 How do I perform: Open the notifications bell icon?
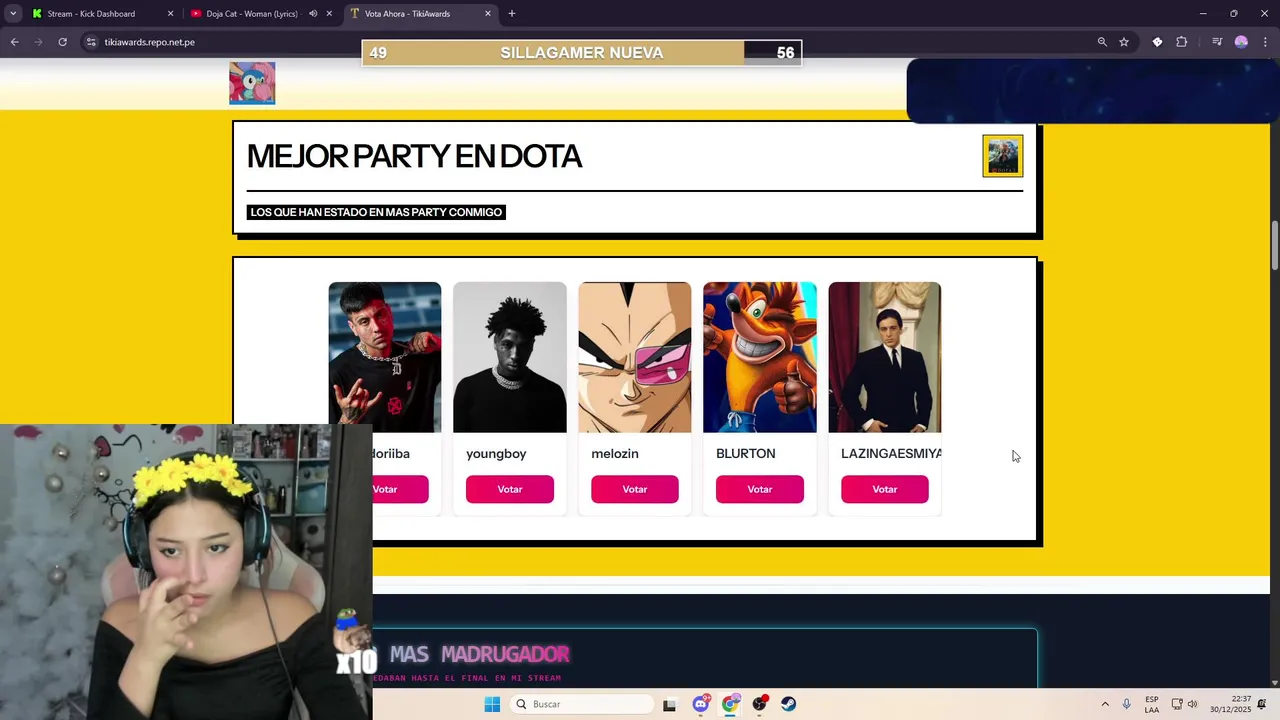pyautogui.click(x=1263, y=704)
